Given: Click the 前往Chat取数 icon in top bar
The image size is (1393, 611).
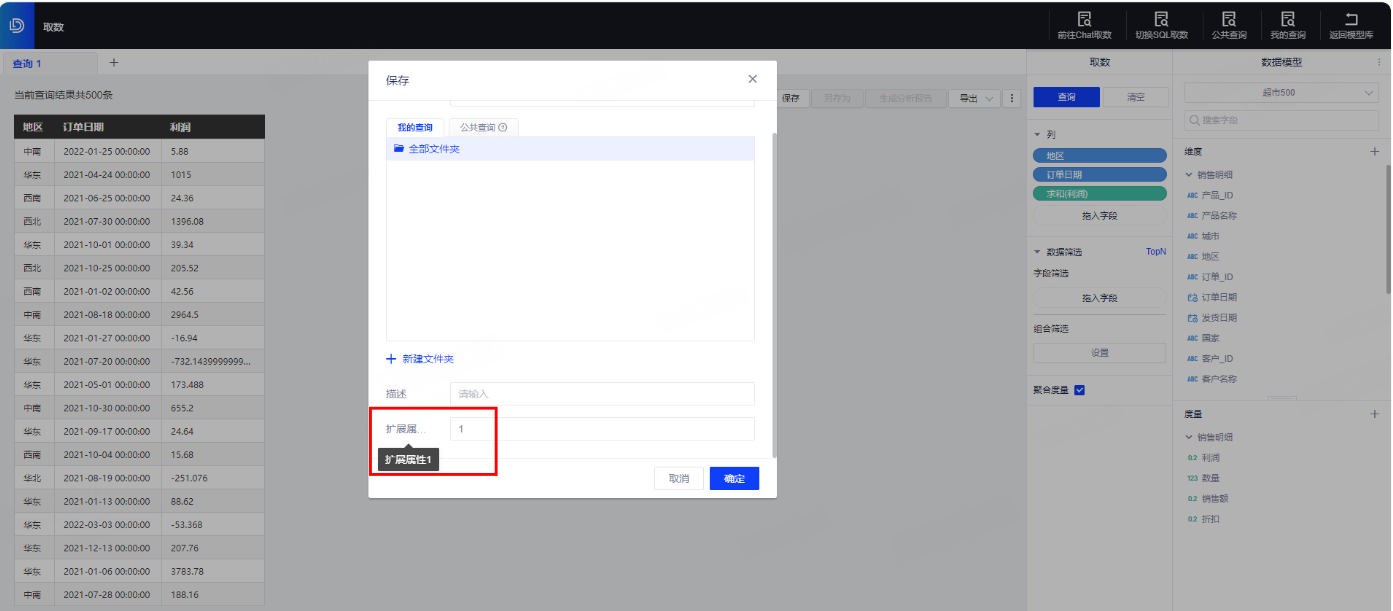Looking at the screenshot, I should (x=1084, y=19).
